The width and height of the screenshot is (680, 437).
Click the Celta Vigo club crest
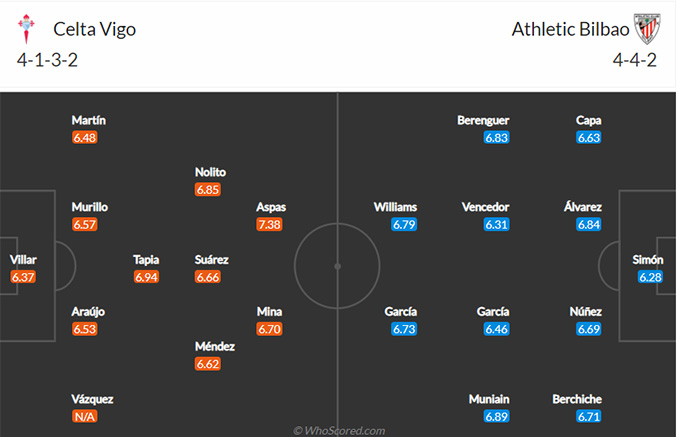[x=26, y=29]
